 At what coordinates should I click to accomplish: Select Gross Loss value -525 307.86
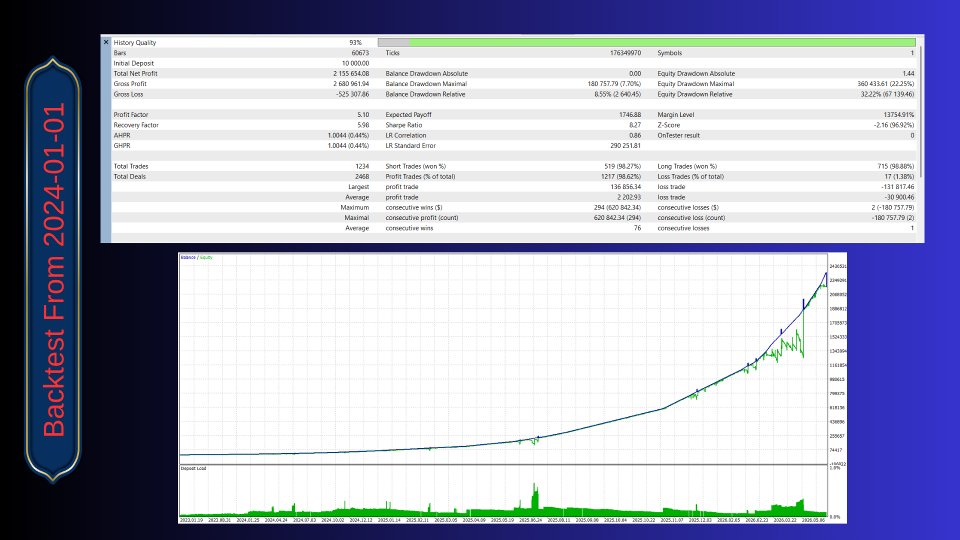pos(352,94)
